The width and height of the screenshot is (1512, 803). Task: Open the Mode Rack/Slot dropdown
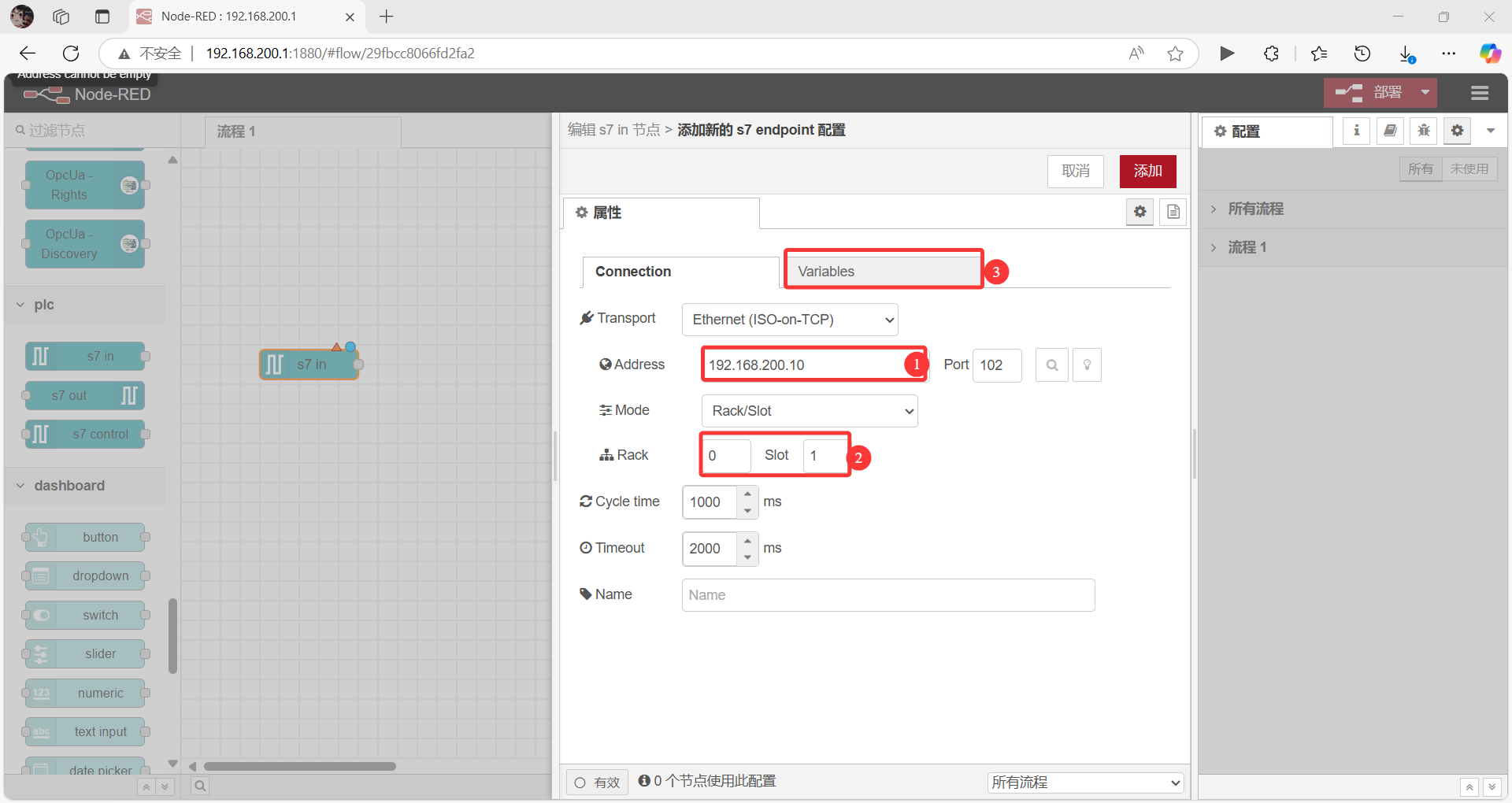coord(810,411)
